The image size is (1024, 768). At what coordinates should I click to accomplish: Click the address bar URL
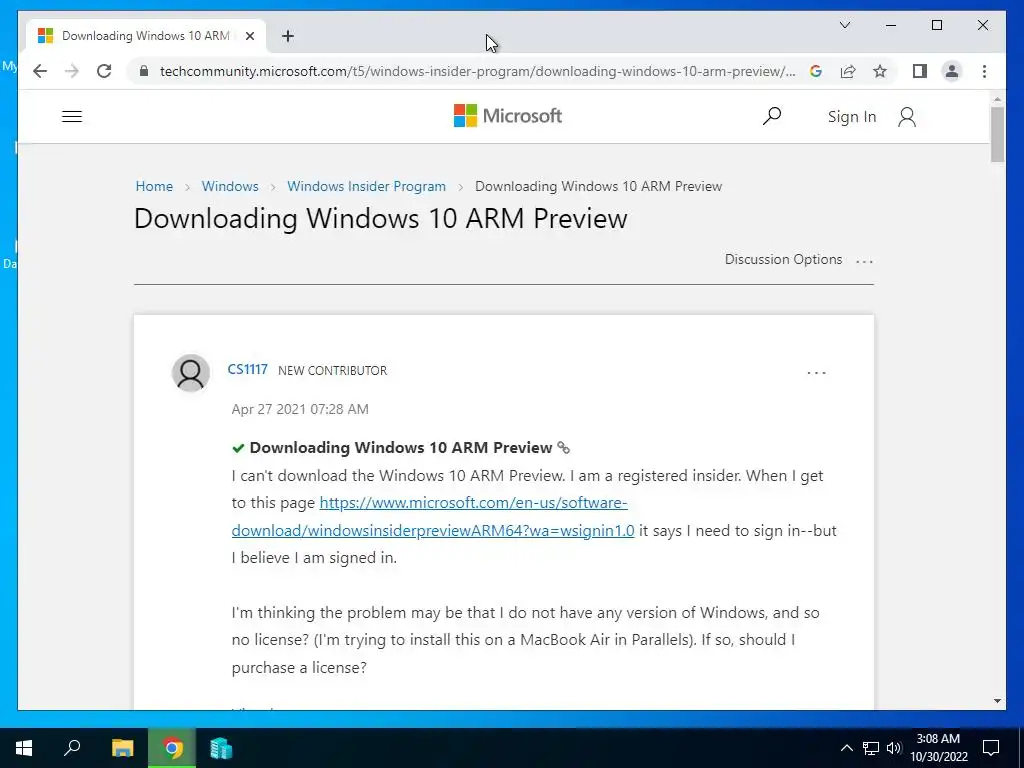pos(477,71)
